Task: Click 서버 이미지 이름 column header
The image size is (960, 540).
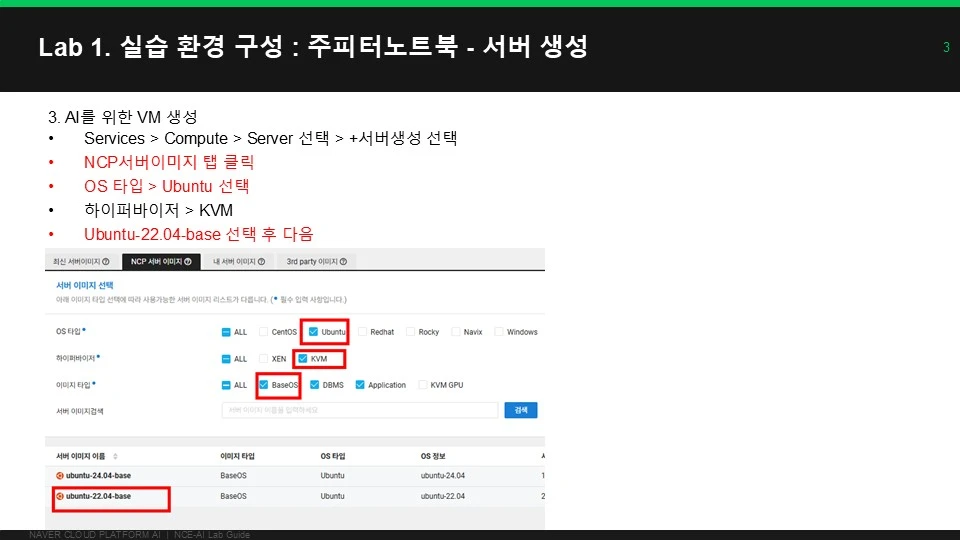Action: coord(81,456)
